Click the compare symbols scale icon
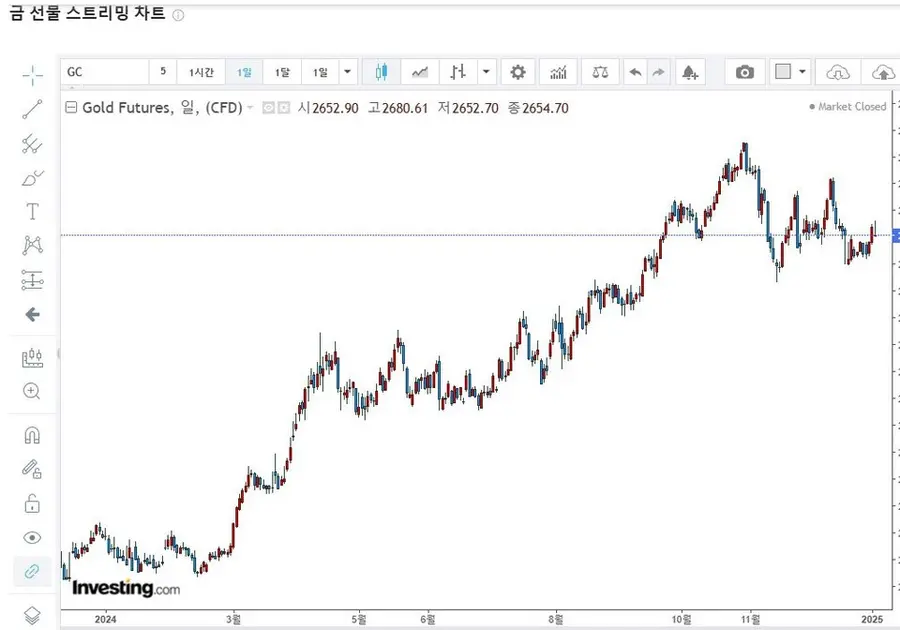This screenshot has height=630, width=900. (x=599, y=72)
